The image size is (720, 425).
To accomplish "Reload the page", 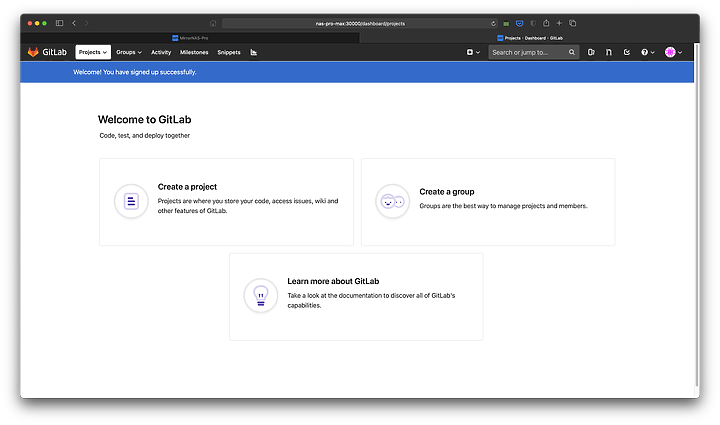I will (x=493, y=23).
